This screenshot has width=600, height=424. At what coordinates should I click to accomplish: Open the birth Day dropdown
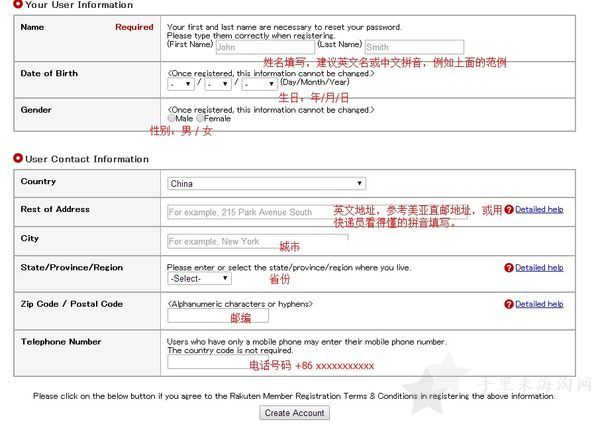point(181,84)
